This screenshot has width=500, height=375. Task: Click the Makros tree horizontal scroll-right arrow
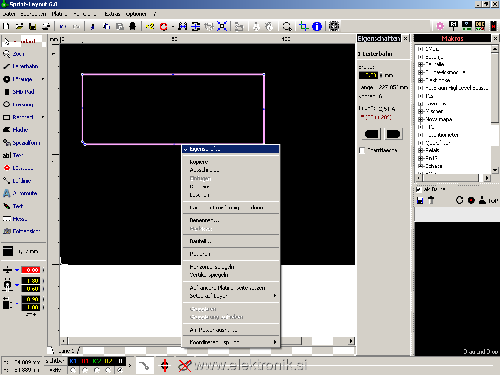(x=487, y=178)
